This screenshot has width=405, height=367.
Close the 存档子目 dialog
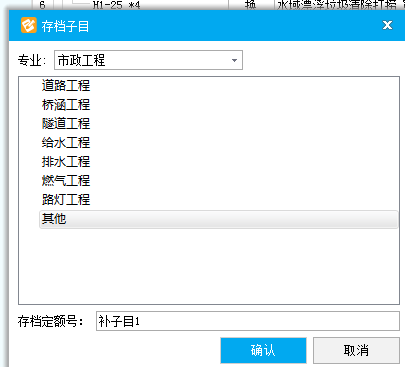point(387,25)
